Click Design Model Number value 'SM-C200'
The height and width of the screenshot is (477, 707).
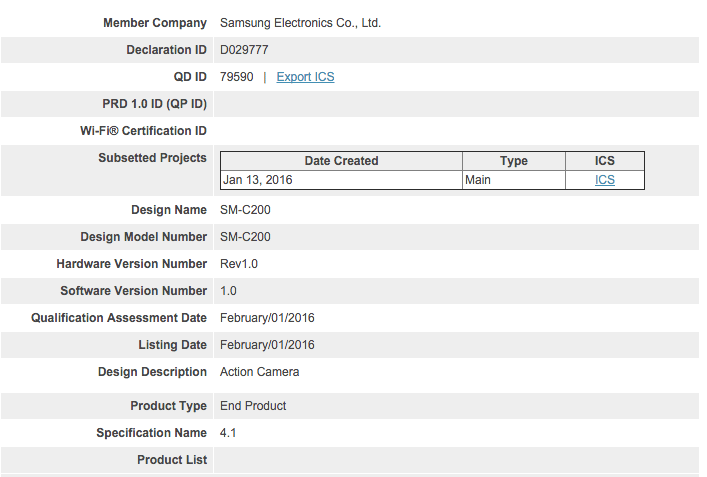point(245,237)
